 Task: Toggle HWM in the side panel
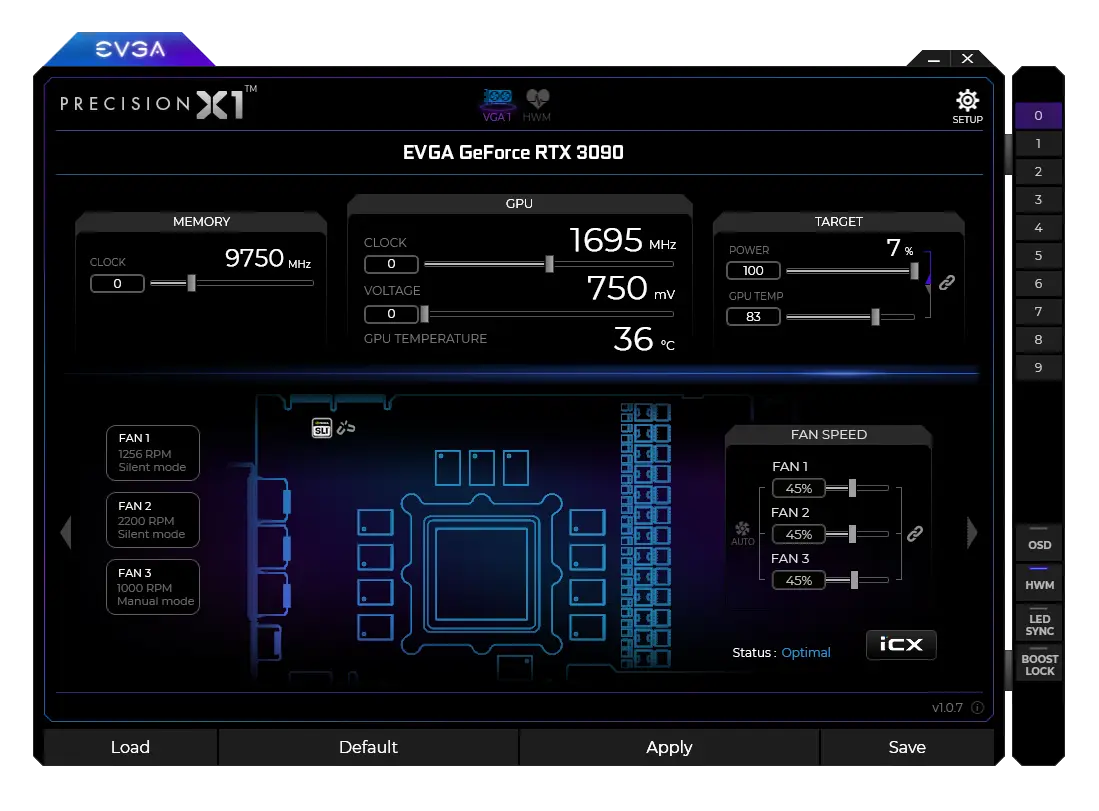[1039, 582]
